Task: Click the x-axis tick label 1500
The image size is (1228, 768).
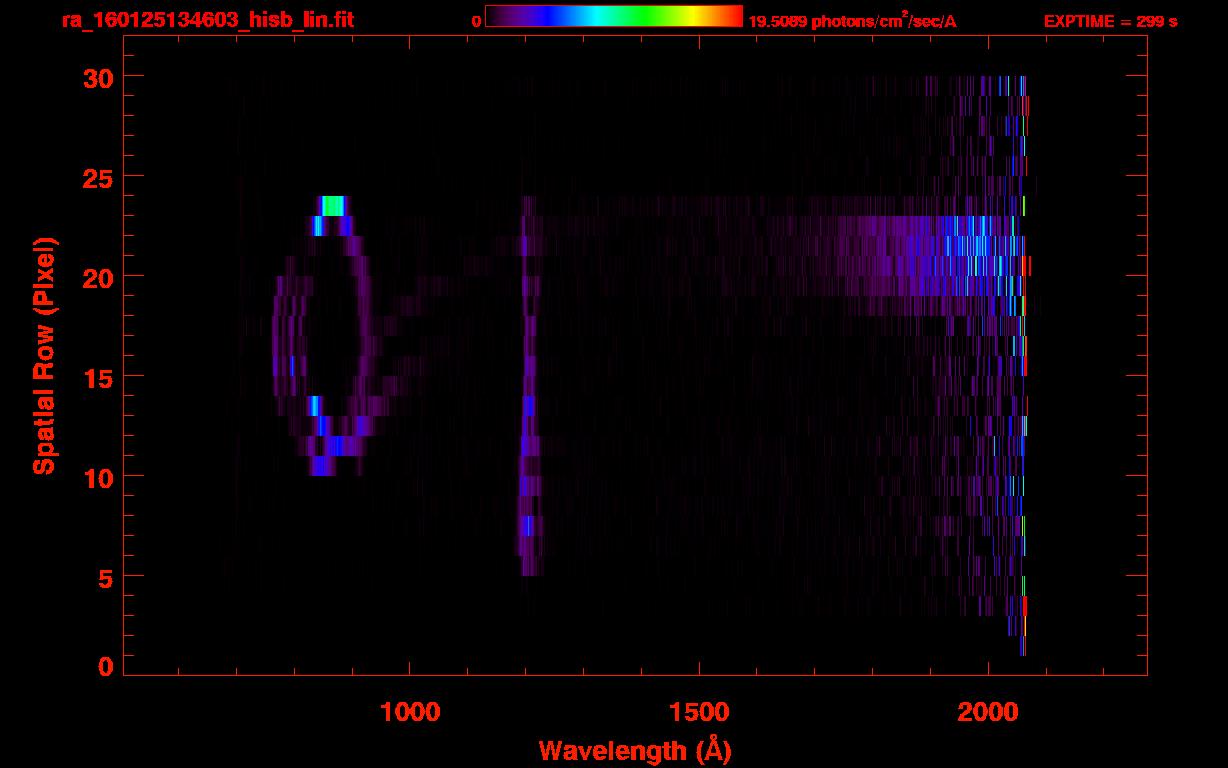Action: (x=699, y=712)
